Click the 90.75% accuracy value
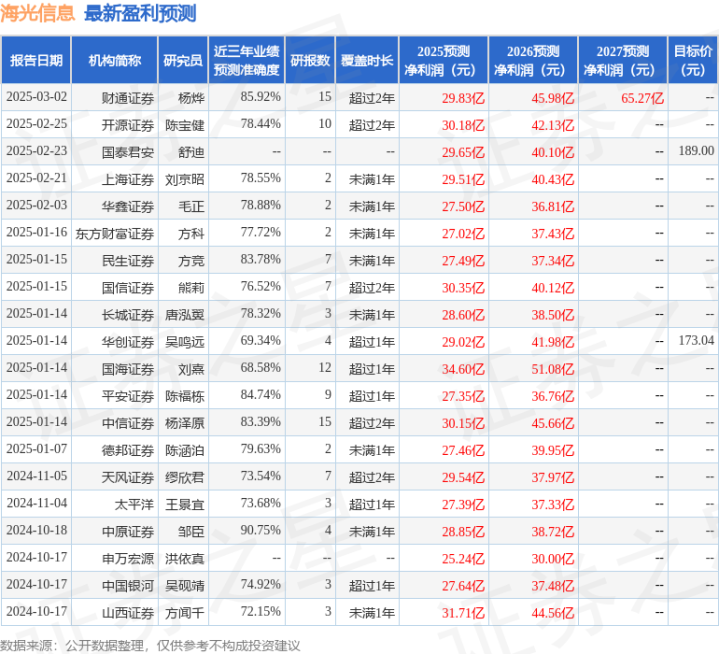Image resolution: width=719 pixels, height=654 pixels. 260,530
